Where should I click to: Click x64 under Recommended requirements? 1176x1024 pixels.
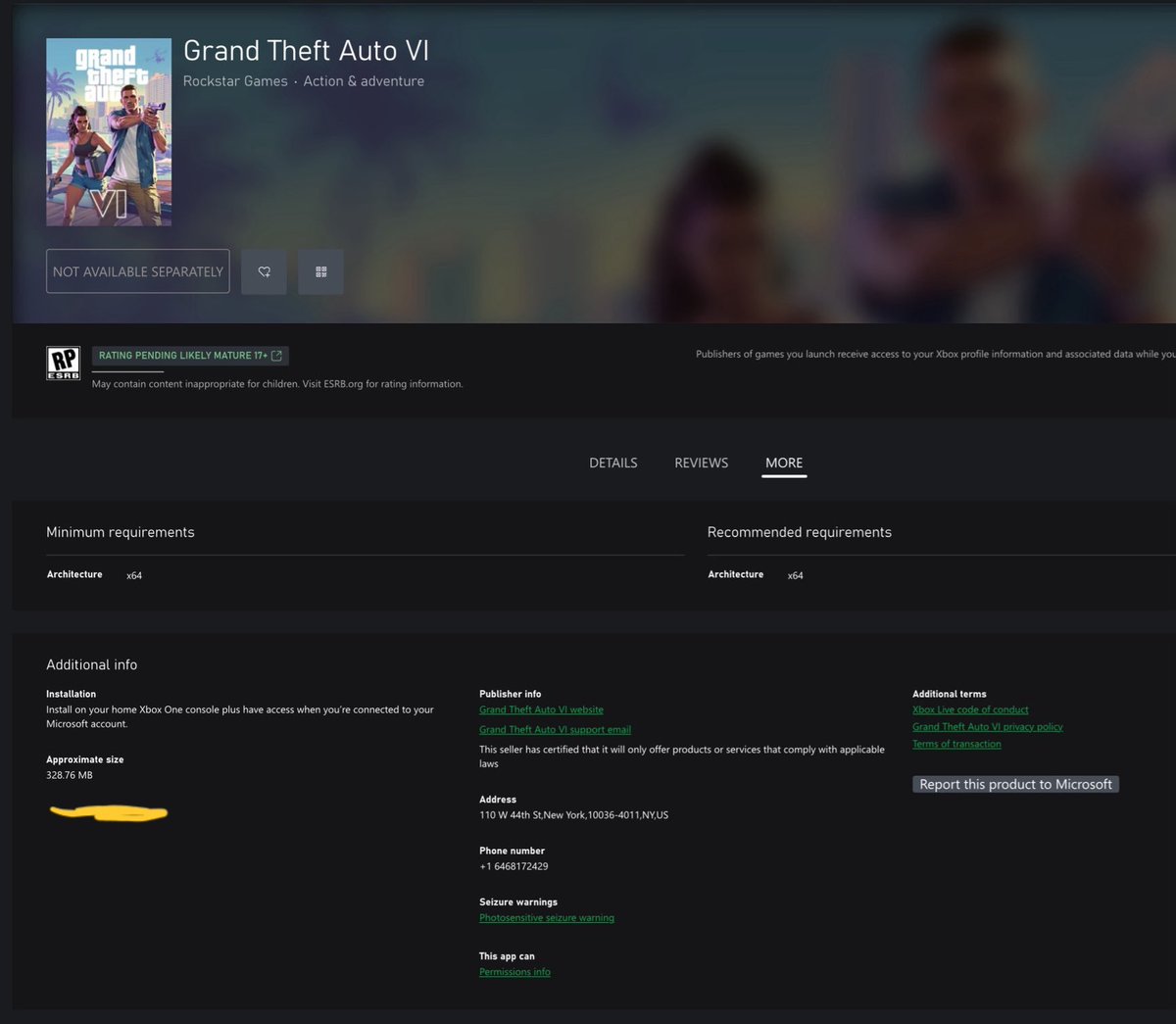click(796, 575)
